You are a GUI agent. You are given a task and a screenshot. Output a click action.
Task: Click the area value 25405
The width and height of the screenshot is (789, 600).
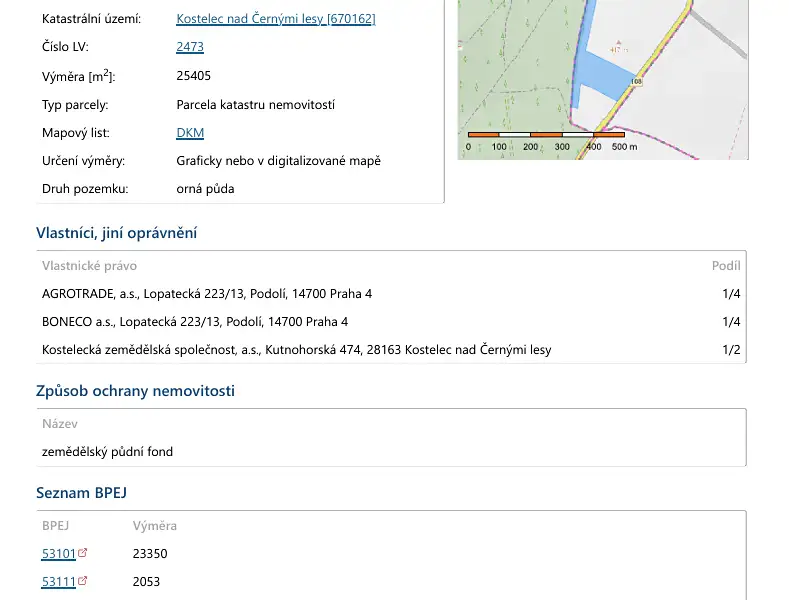coord(193,76)
